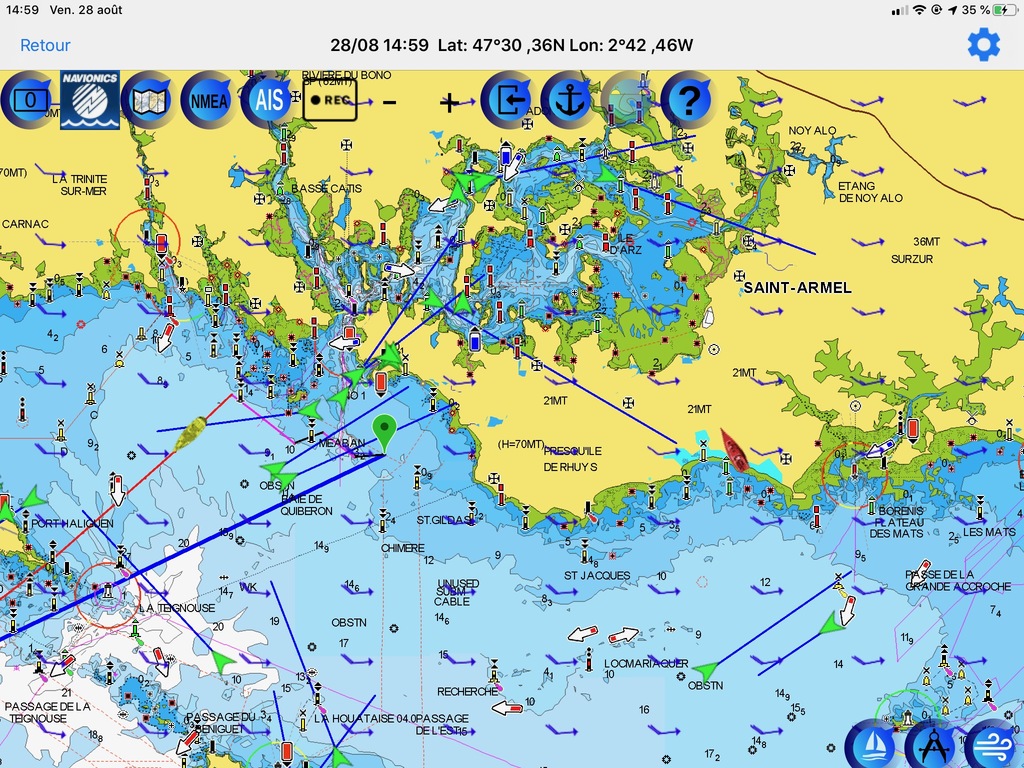Click the SURZUR place label
Image resolution: width=1024 pixels, height=768 pixels.
(912, 259)
